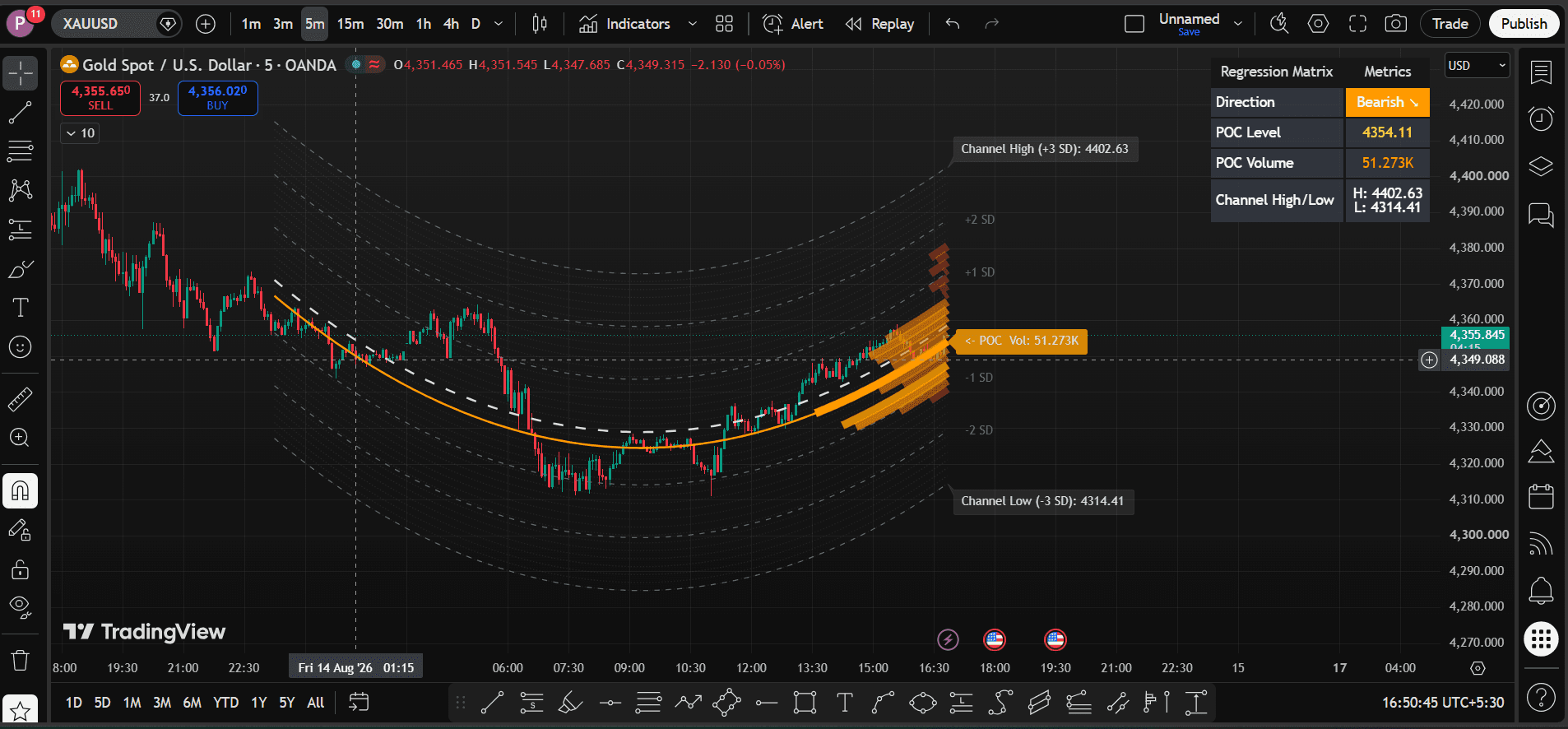Set date range to YTD
Screen dimensions: 1568x729
pyautogui.click(x=225, y=703)
